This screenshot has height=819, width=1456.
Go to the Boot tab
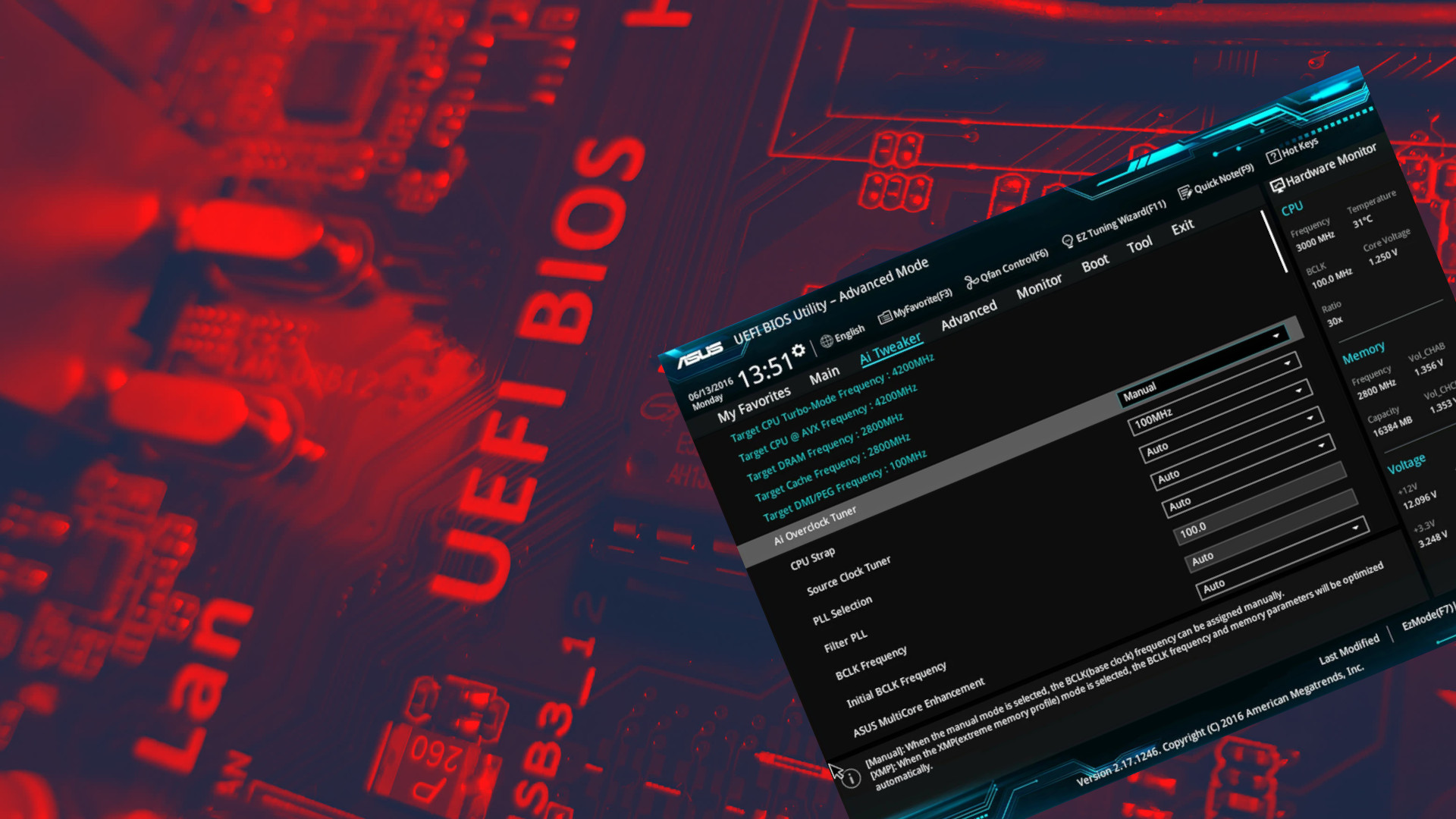pos(1095,263)
